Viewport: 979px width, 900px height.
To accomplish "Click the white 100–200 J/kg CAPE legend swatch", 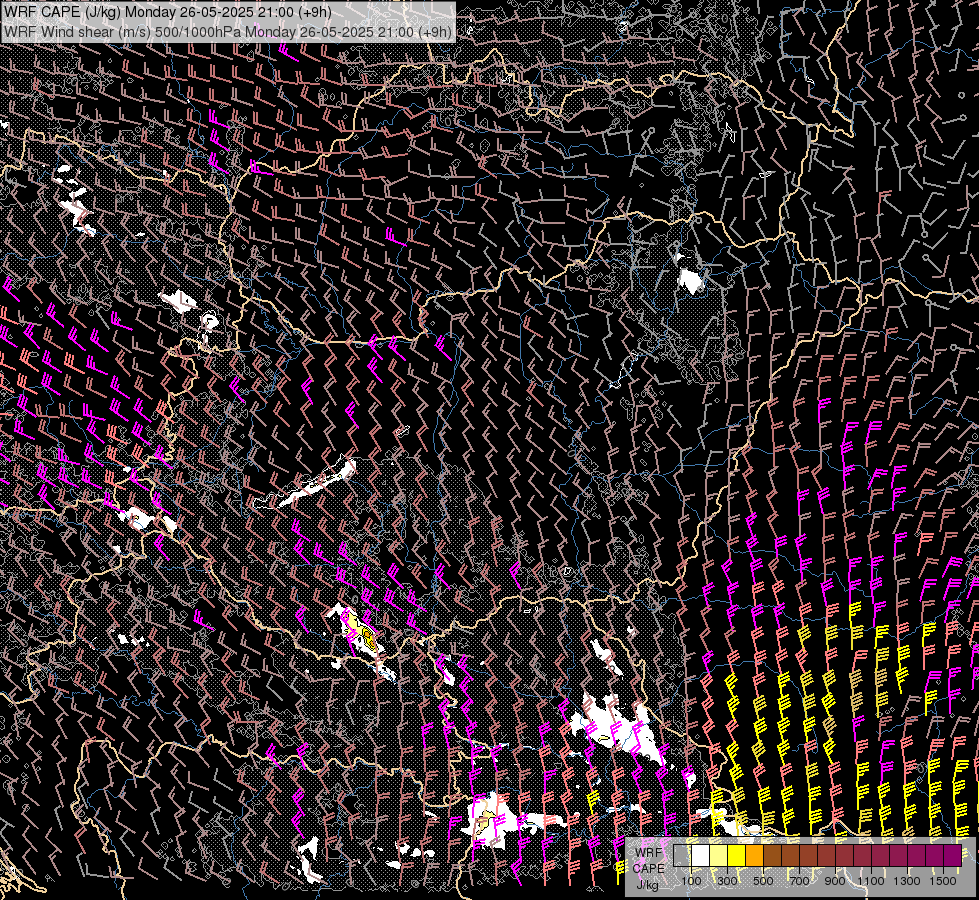I will (x=701, y=855).
